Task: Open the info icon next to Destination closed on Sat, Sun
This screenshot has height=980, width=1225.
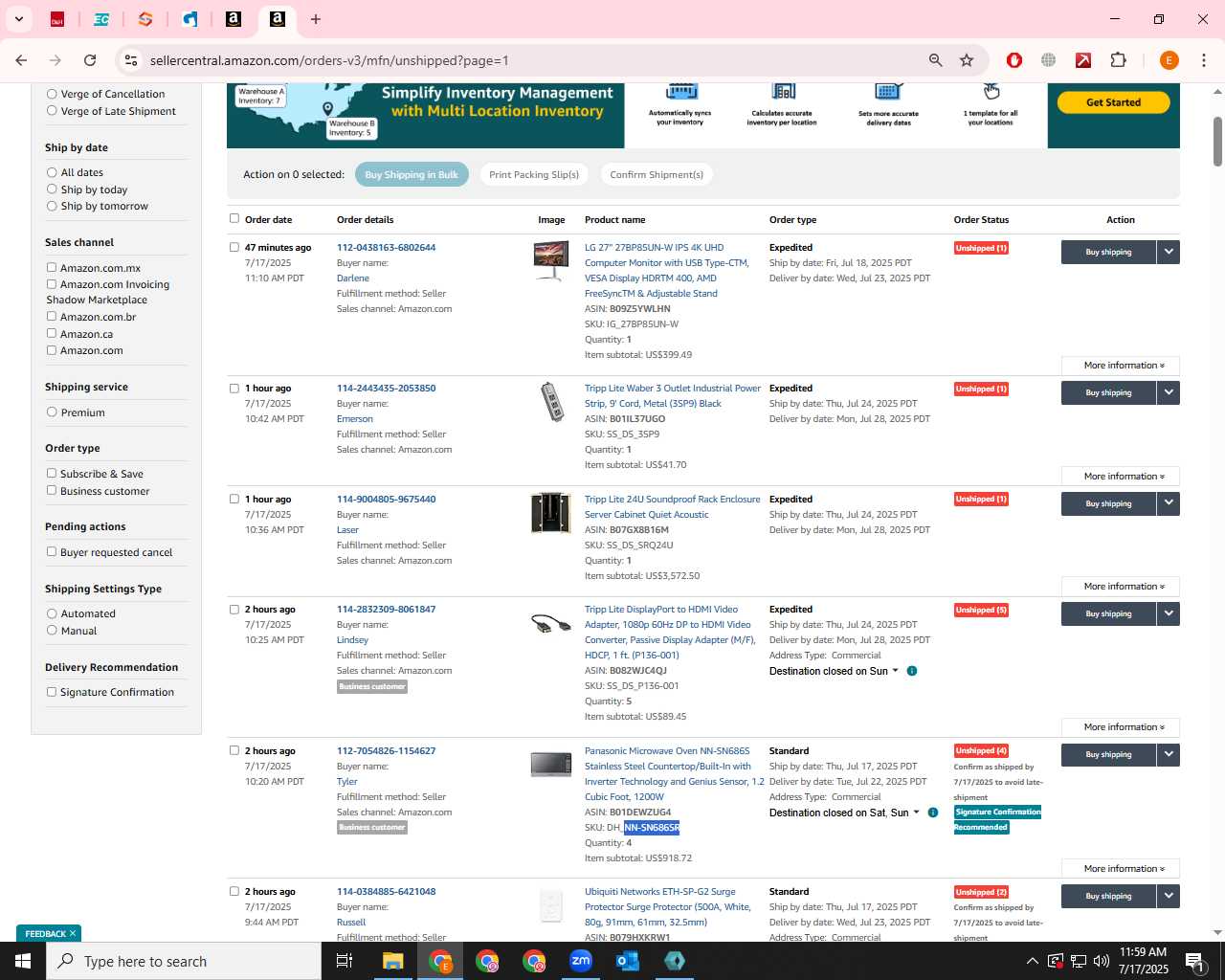Action: tap(933, 813)
